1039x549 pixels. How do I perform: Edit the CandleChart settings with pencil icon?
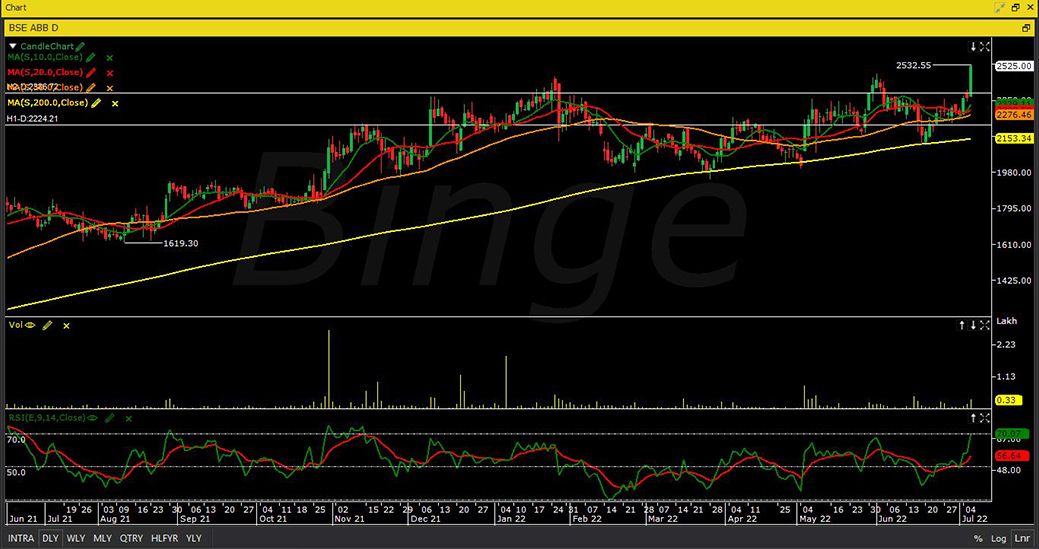80,46
